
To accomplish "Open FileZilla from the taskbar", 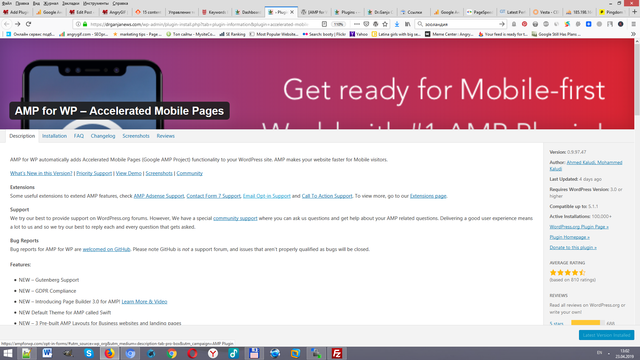I will [337, 353].
